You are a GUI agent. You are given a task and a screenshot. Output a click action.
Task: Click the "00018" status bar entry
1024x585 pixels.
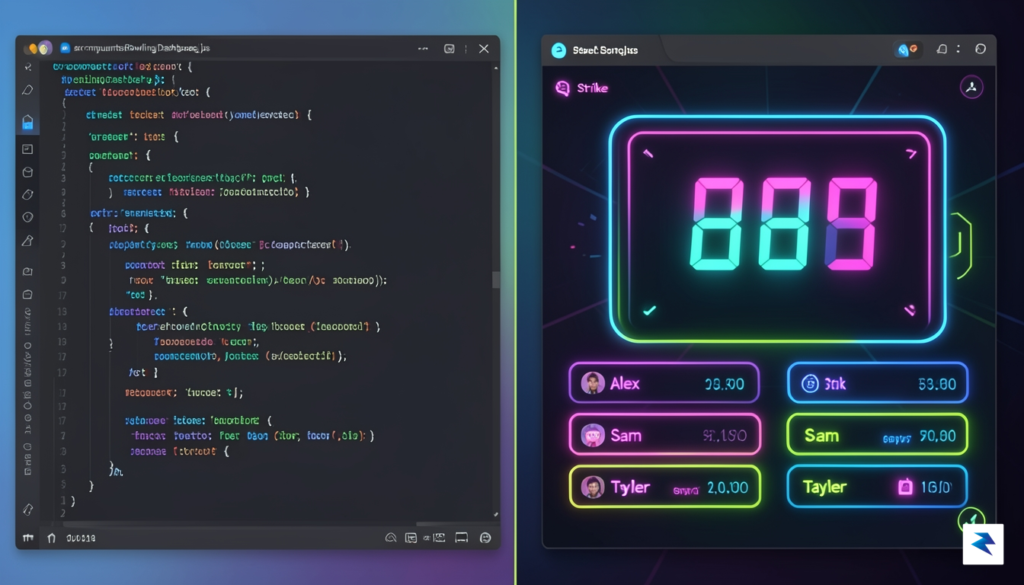click(81, 538)
